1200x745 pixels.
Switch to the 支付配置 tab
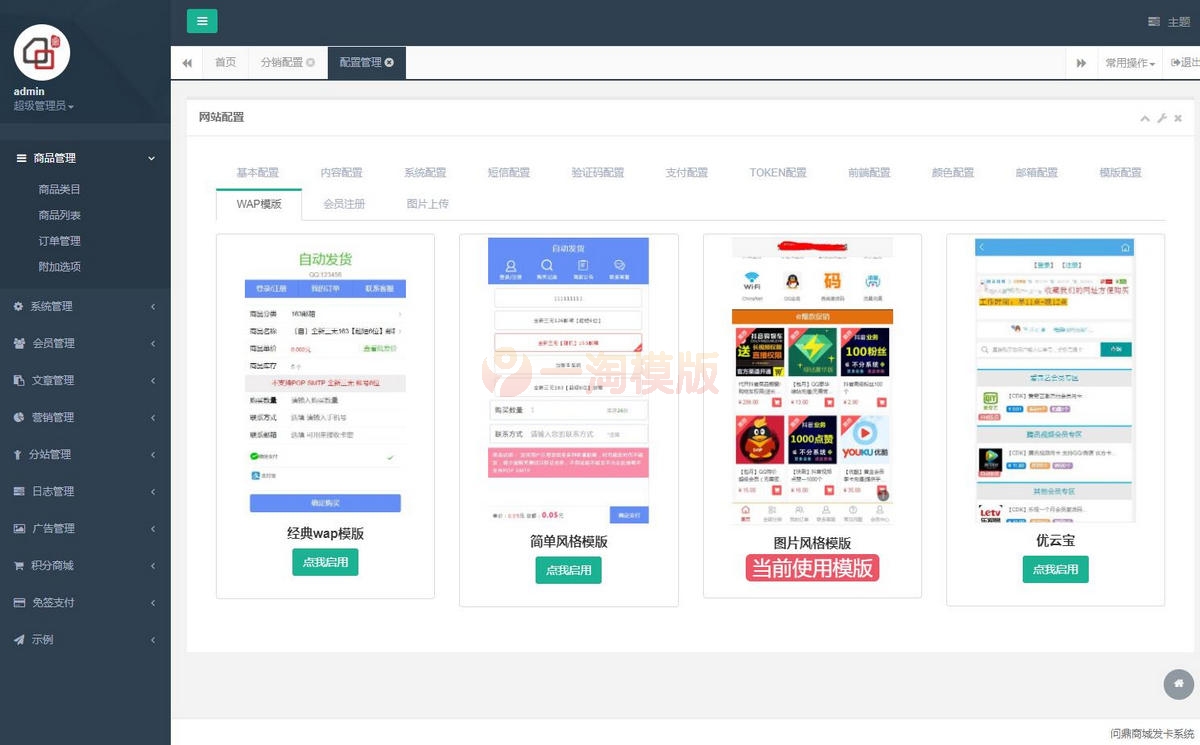pos(685,172)
